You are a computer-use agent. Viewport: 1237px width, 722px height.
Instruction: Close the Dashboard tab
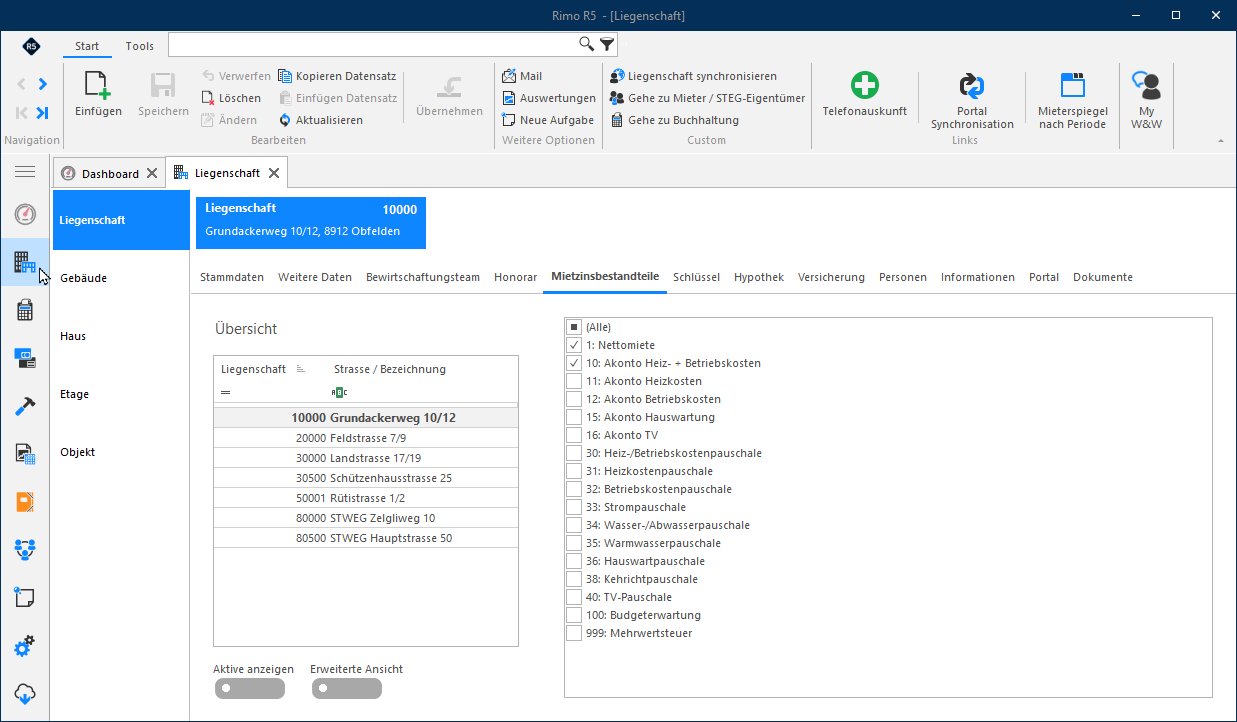click(x=152, y=173)
